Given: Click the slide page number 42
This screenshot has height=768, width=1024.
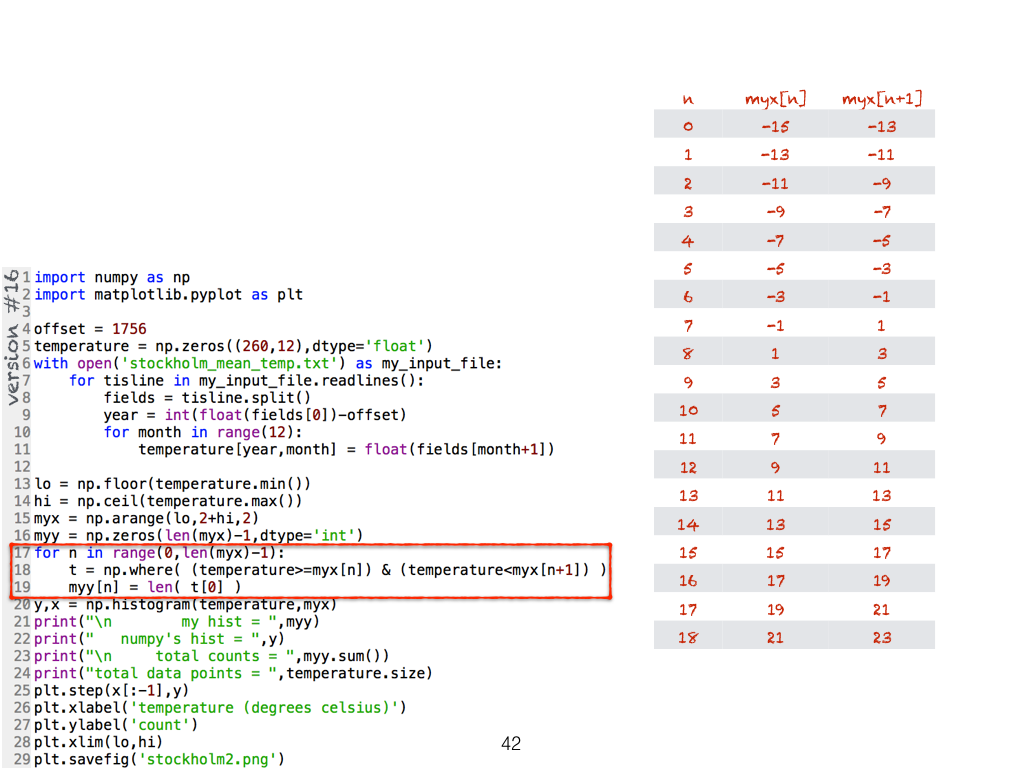Looking at the screenshot, I should (x=511, y=743).
